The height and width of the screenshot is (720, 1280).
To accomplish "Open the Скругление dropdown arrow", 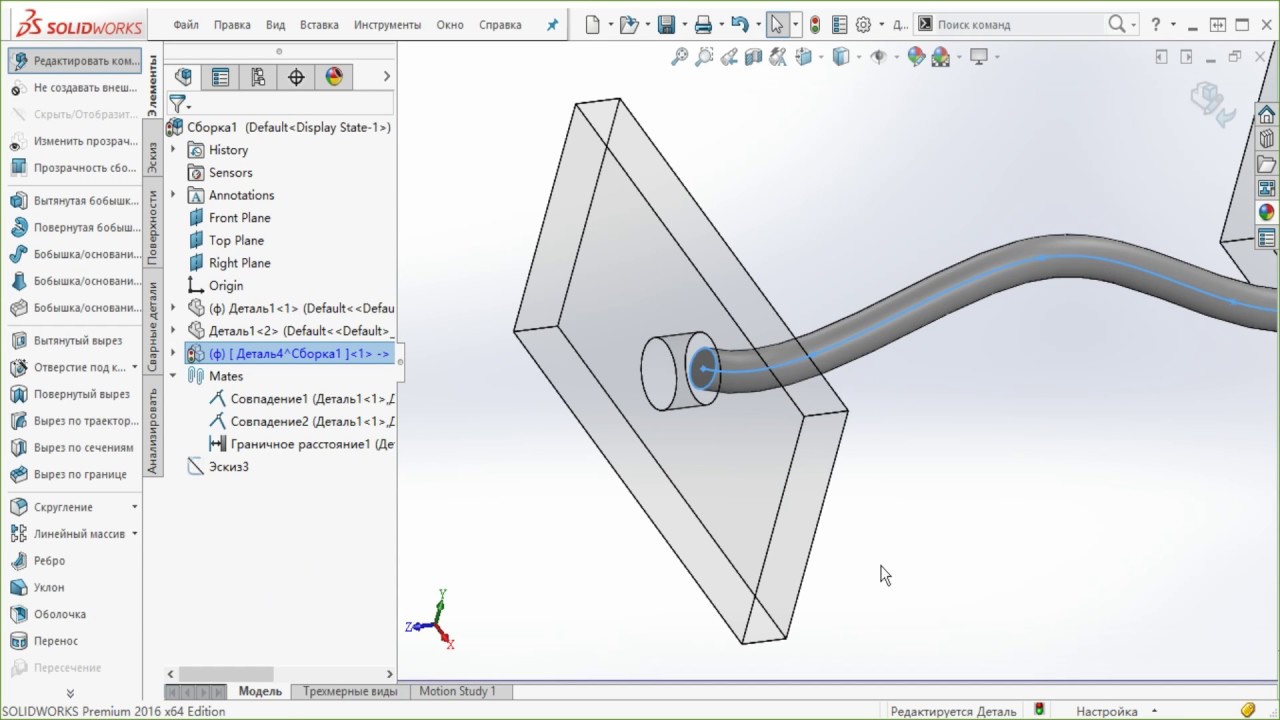I will tap(135, 507).
